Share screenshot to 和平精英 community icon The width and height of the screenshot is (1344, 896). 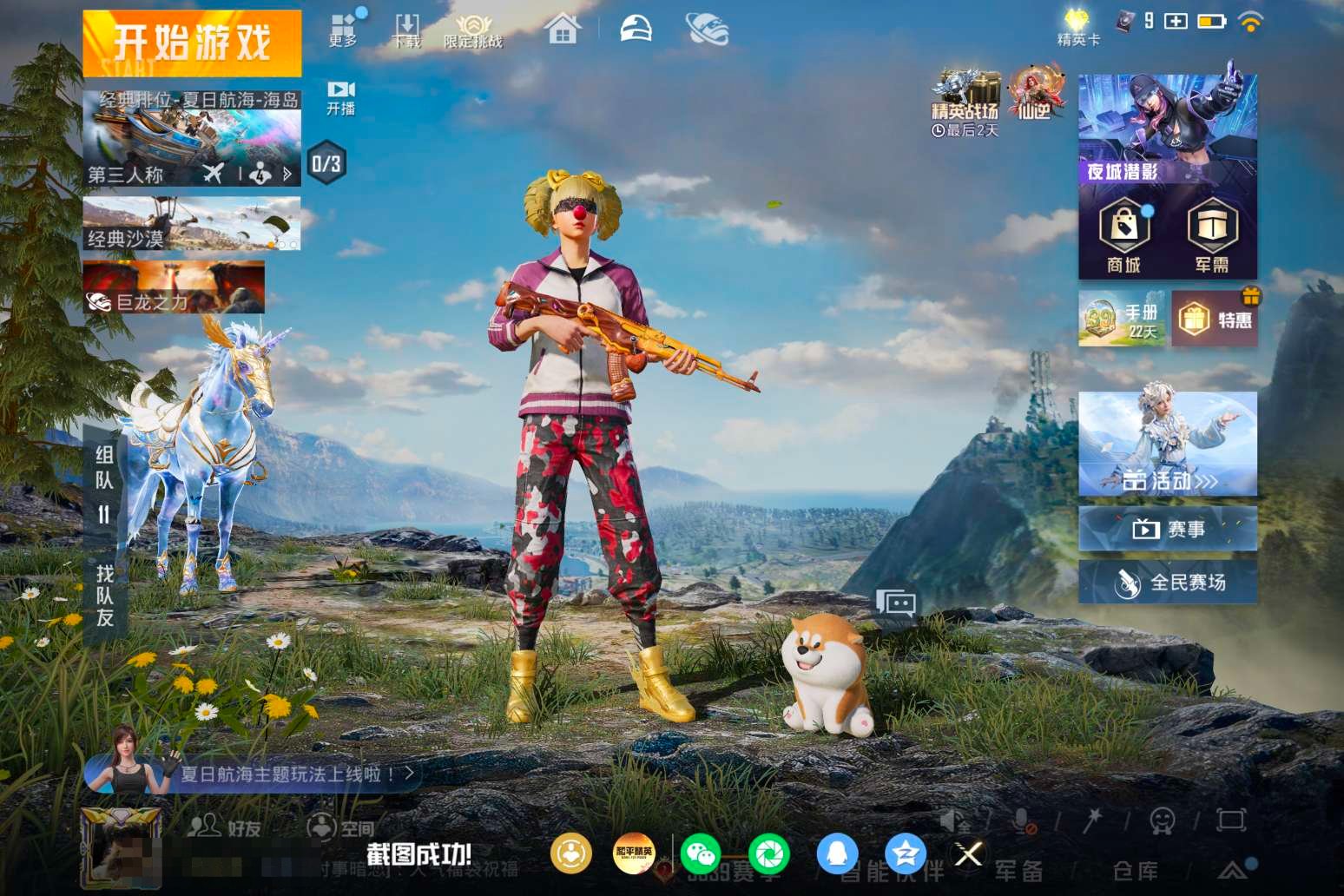point(634,853)
